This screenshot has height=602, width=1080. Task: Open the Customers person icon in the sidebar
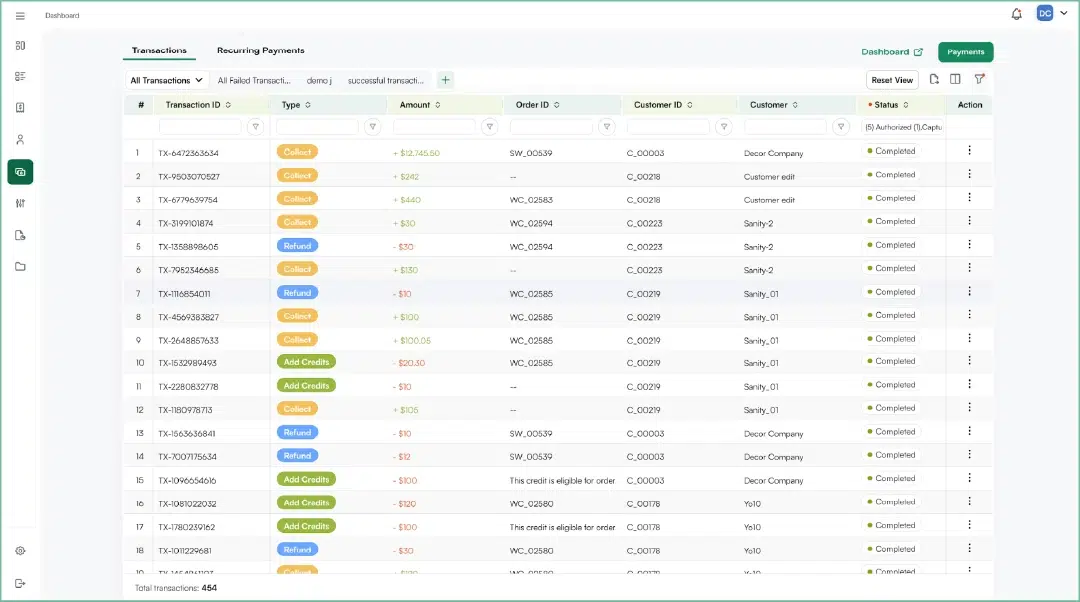coord(20,139)
